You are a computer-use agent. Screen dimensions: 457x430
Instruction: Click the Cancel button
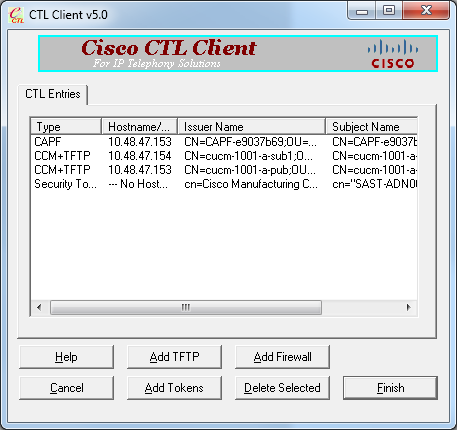click(66, 388)
